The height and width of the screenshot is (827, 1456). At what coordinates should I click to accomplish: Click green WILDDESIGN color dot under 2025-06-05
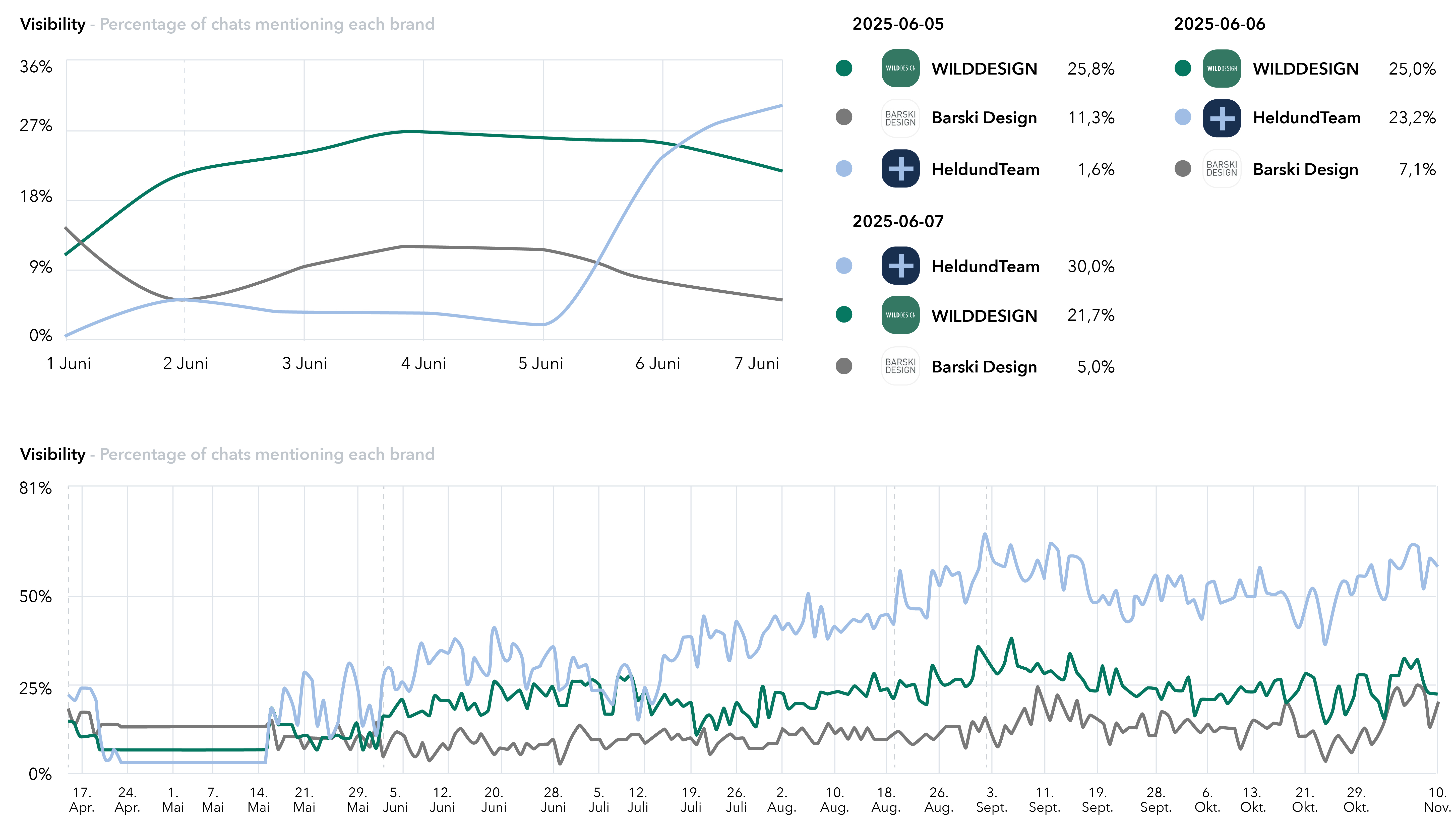coord(844,68)
